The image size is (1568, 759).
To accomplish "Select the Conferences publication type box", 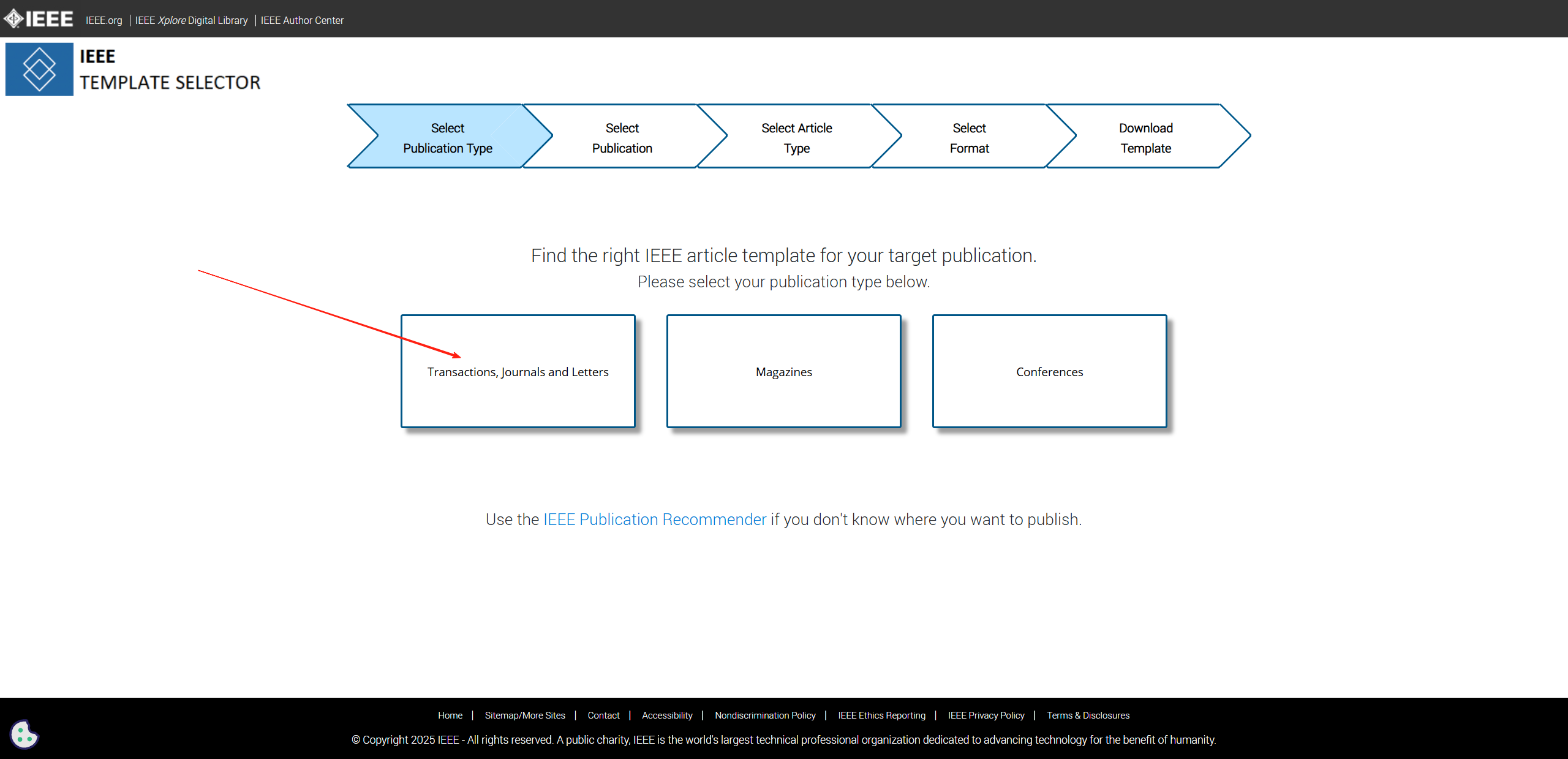I will point(1049,371).
